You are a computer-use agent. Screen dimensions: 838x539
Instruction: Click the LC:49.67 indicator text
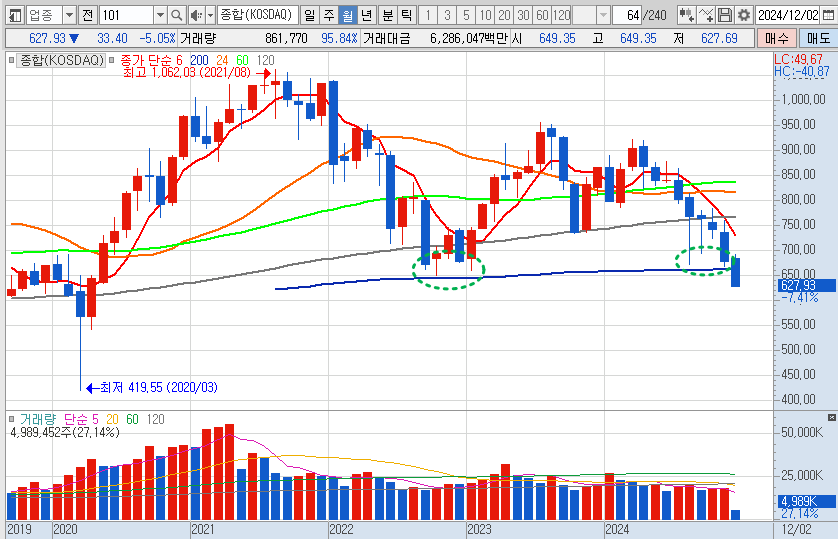point(798,59)
